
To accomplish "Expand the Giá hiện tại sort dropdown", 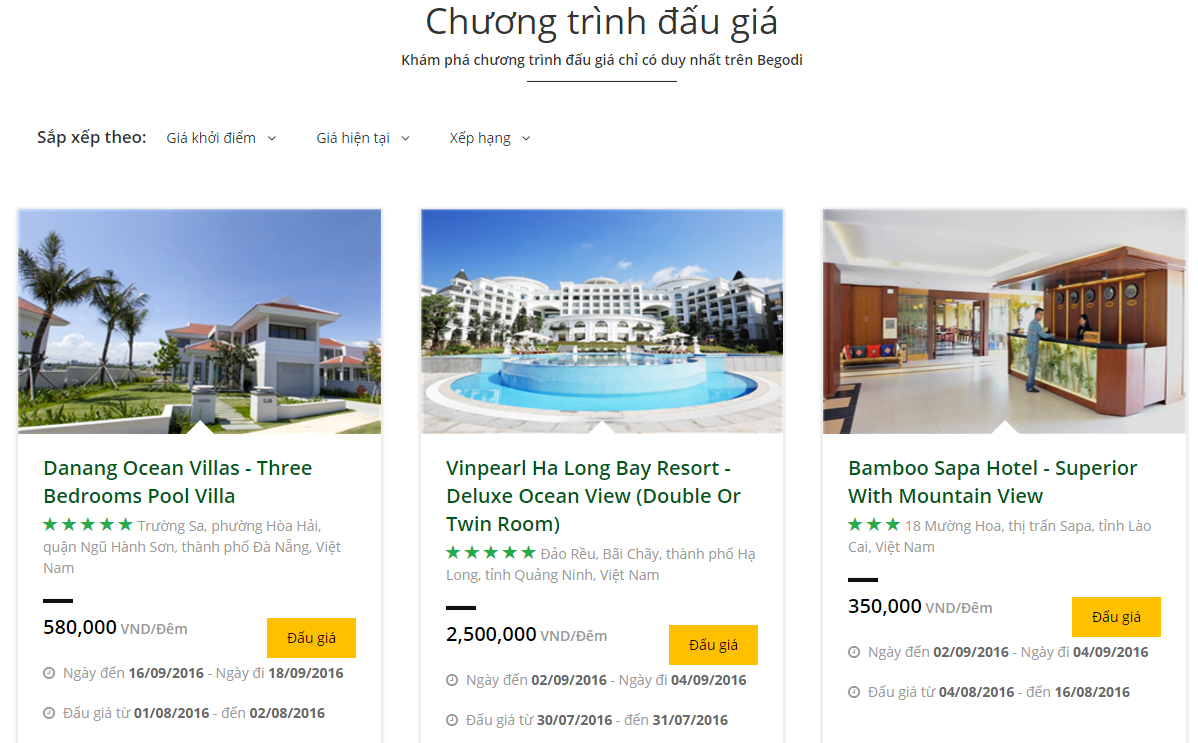I will coord(364,138).
